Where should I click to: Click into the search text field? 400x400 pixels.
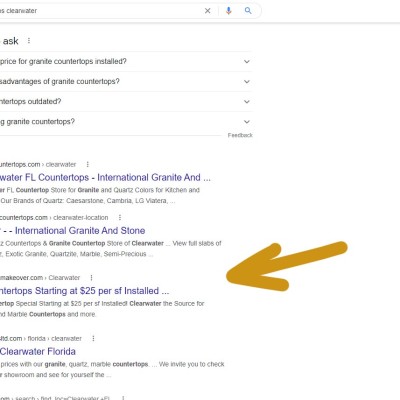pos(100,11)
